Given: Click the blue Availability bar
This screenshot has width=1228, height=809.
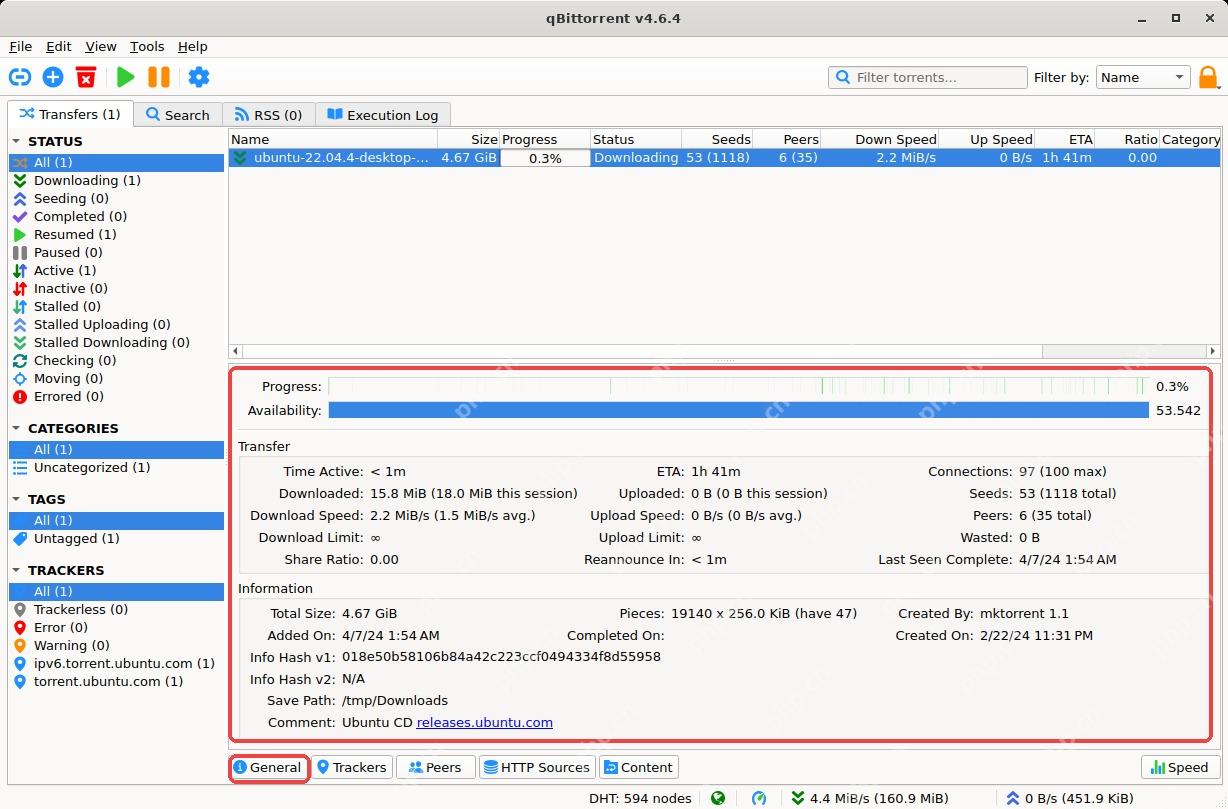Looking at the screenshot, I should (738, 410).
